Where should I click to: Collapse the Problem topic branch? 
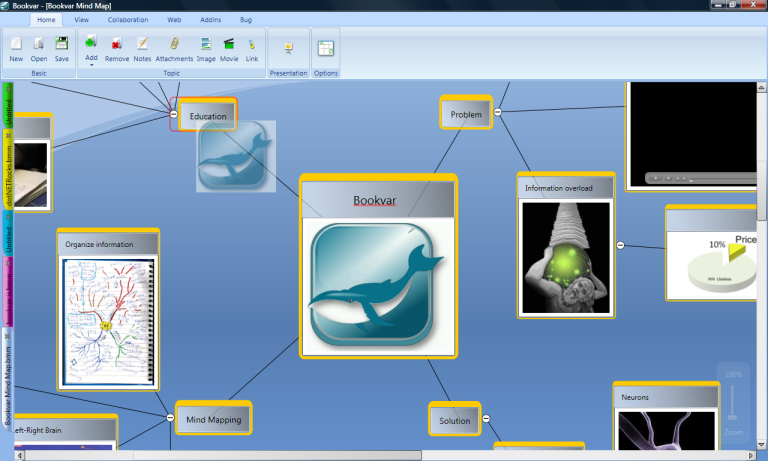(498, 112)
